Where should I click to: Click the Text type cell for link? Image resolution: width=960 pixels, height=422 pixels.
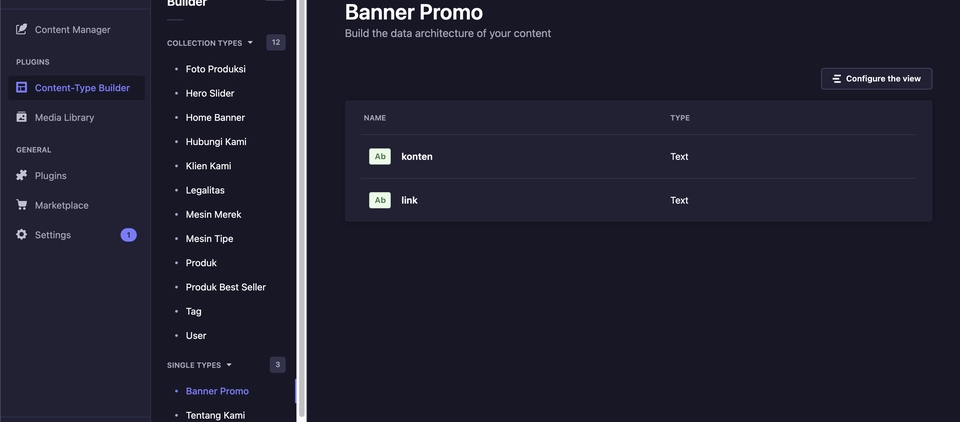click(679, 200)
